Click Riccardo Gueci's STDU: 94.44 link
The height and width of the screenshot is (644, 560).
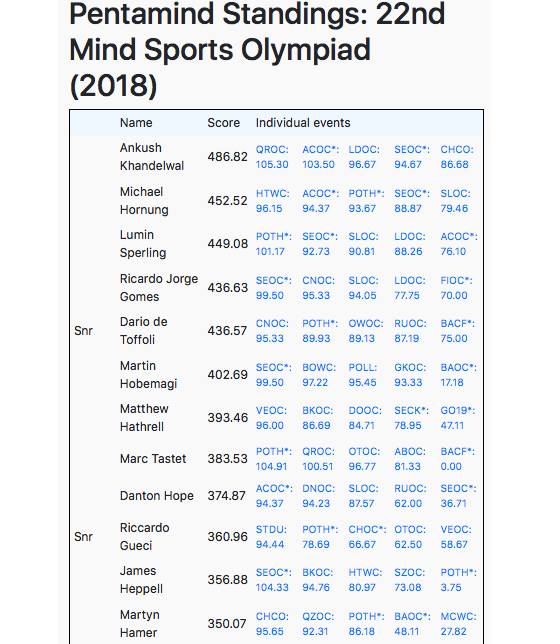point(271,537)
